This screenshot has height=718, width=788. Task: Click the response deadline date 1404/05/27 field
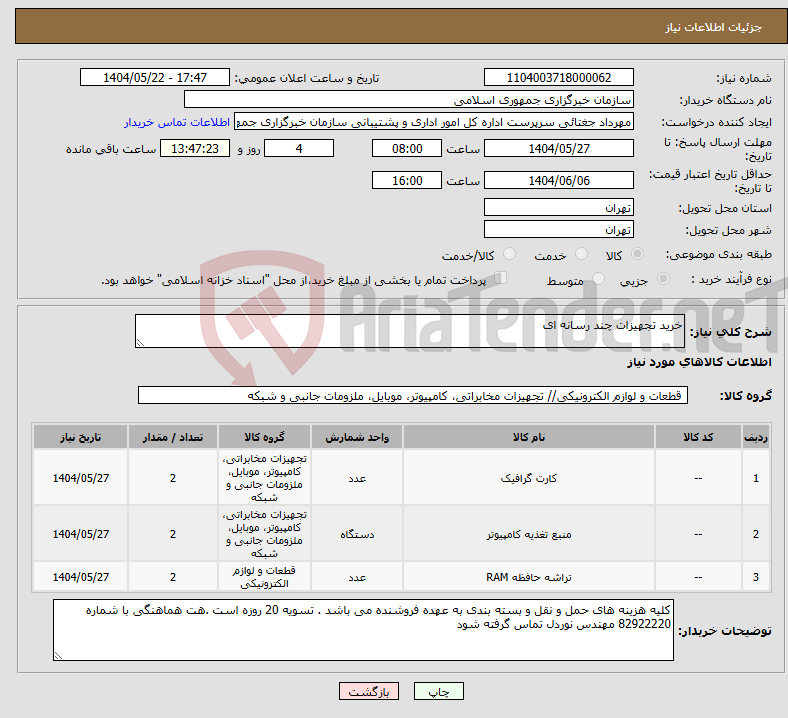[558, 148]
